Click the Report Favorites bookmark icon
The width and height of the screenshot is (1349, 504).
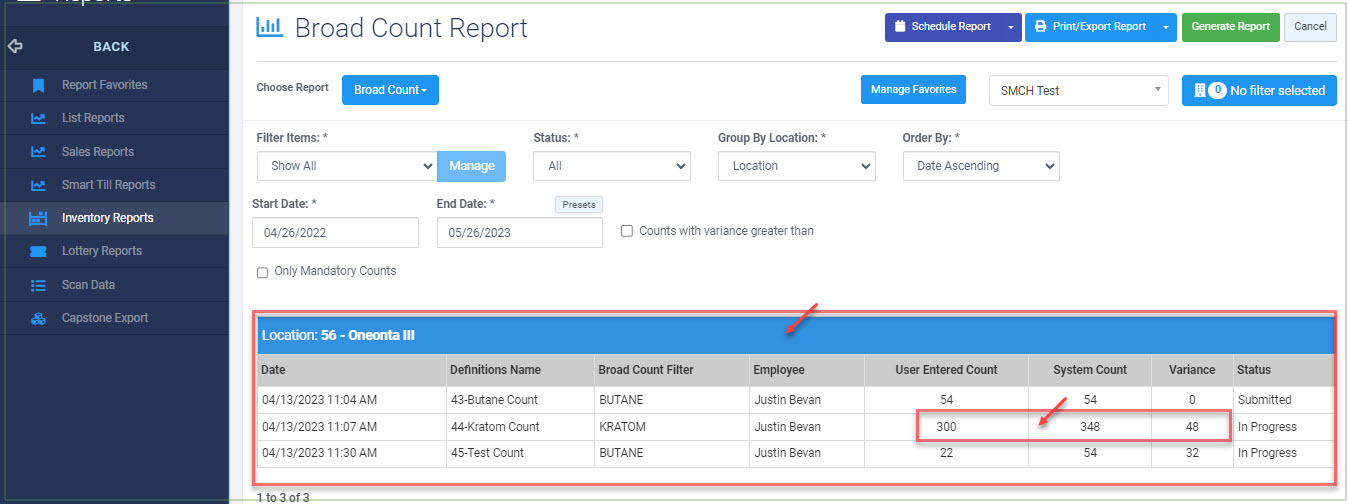pyautogui.click(x=38, y=85)
